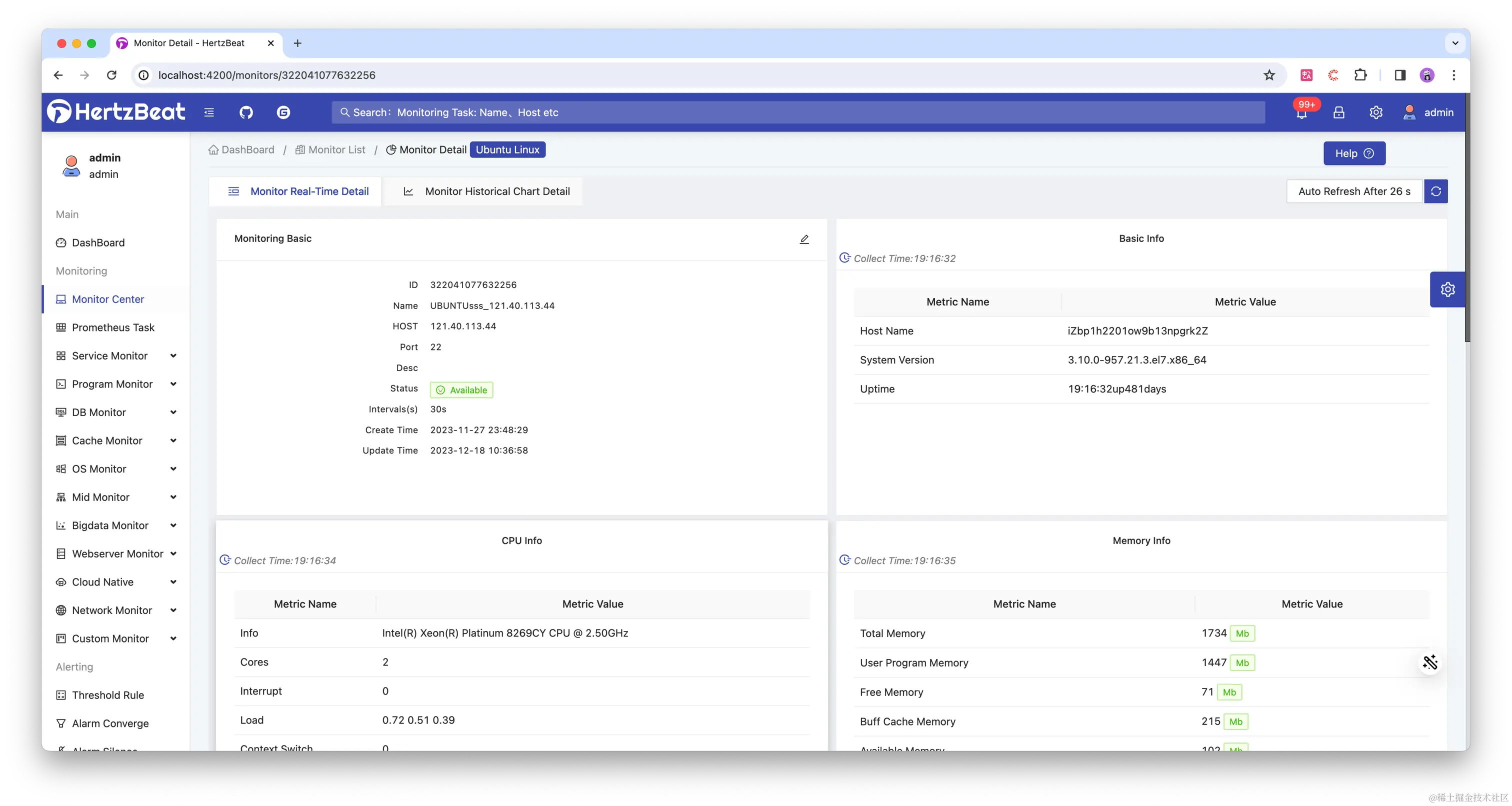Open Threshold Rule in sidebar

(x=108, y=695)
